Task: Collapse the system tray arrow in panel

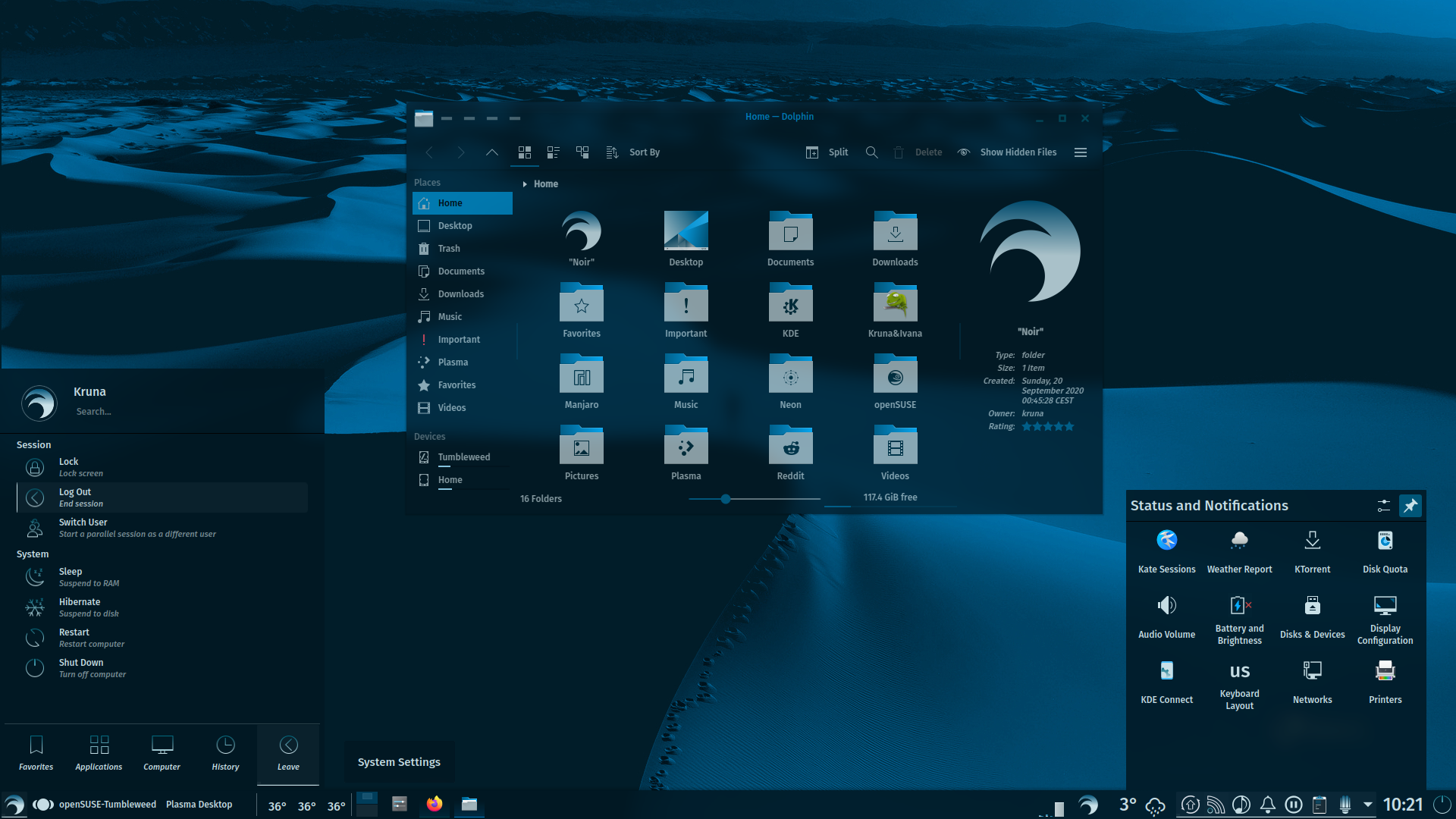Action: tap(1368, 805)
